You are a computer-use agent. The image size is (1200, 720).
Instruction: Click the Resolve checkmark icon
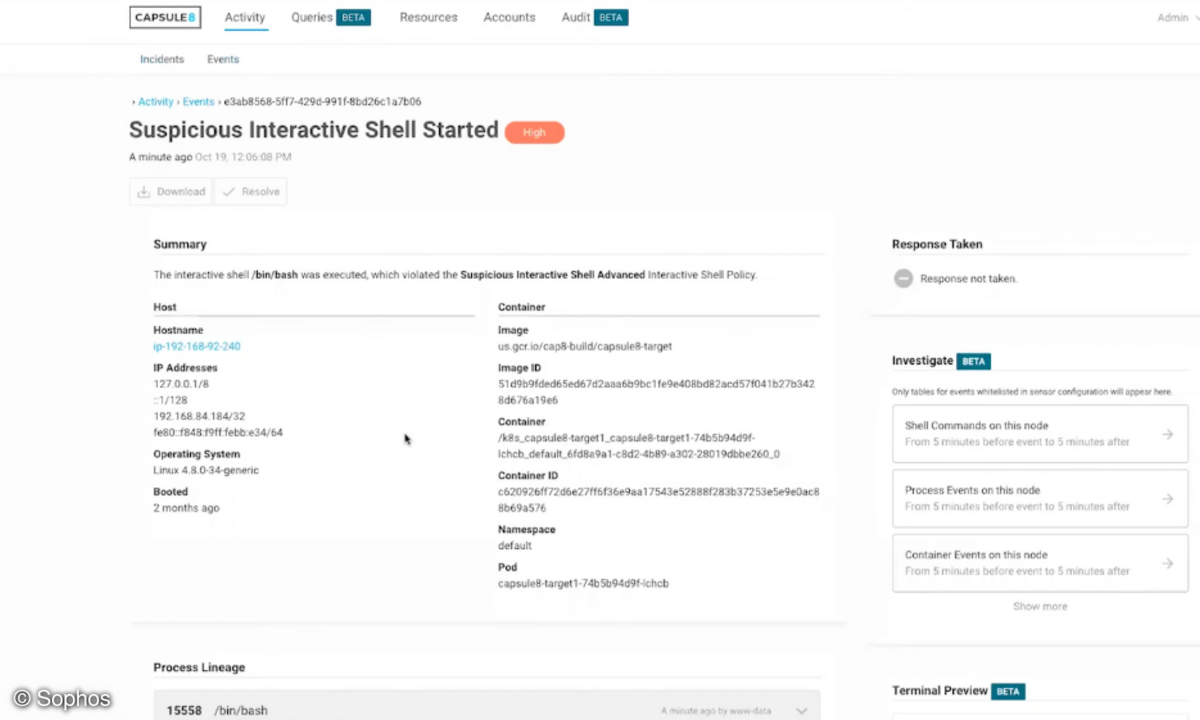tap(229, 192)
